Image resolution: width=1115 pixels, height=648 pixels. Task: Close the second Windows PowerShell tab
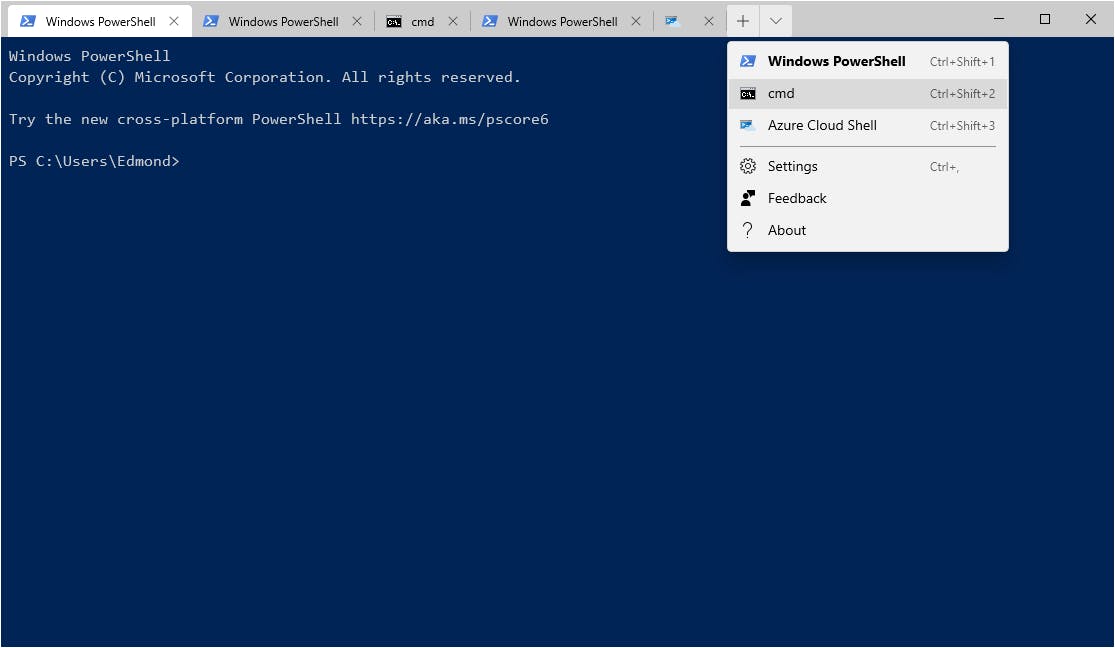pyautogui.click(x=357, y=21)
